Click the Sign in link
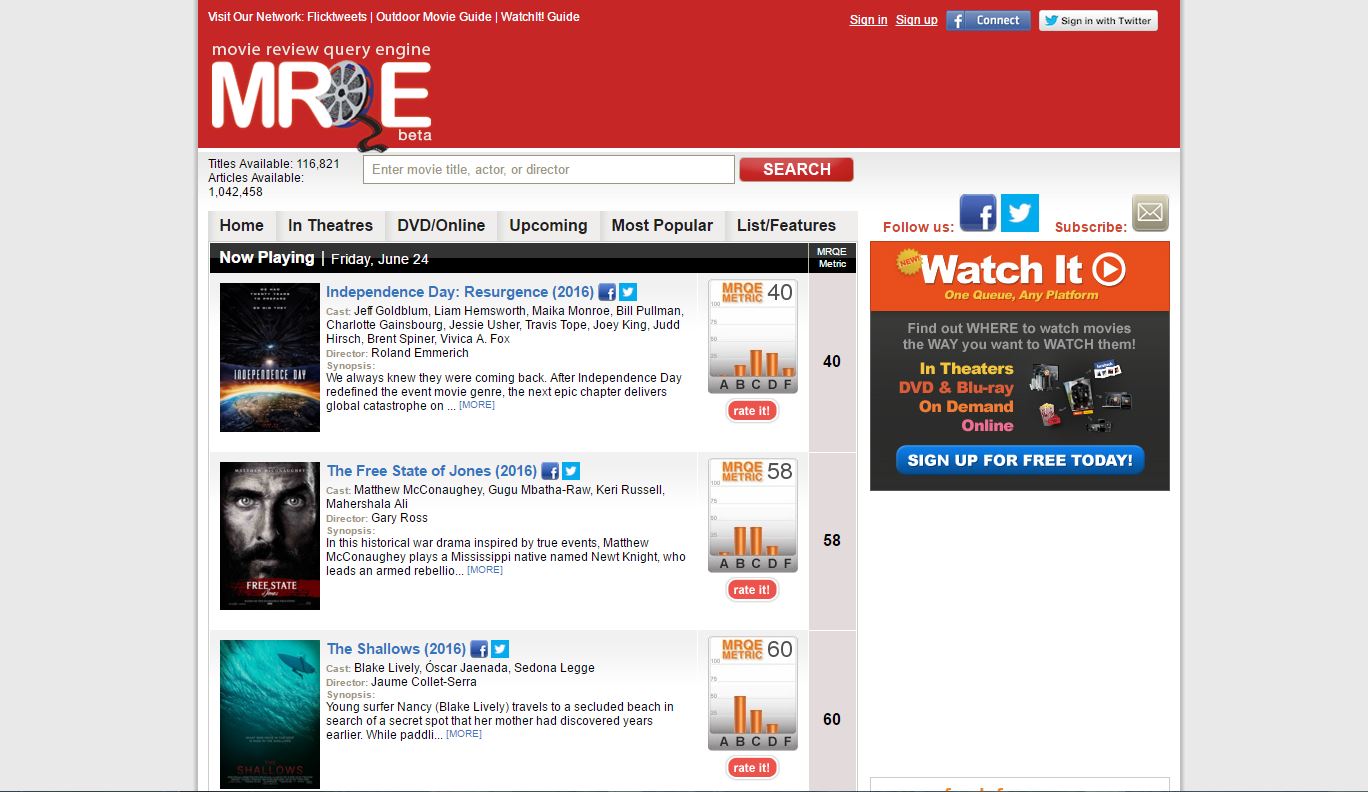 (x=868, y=20)
